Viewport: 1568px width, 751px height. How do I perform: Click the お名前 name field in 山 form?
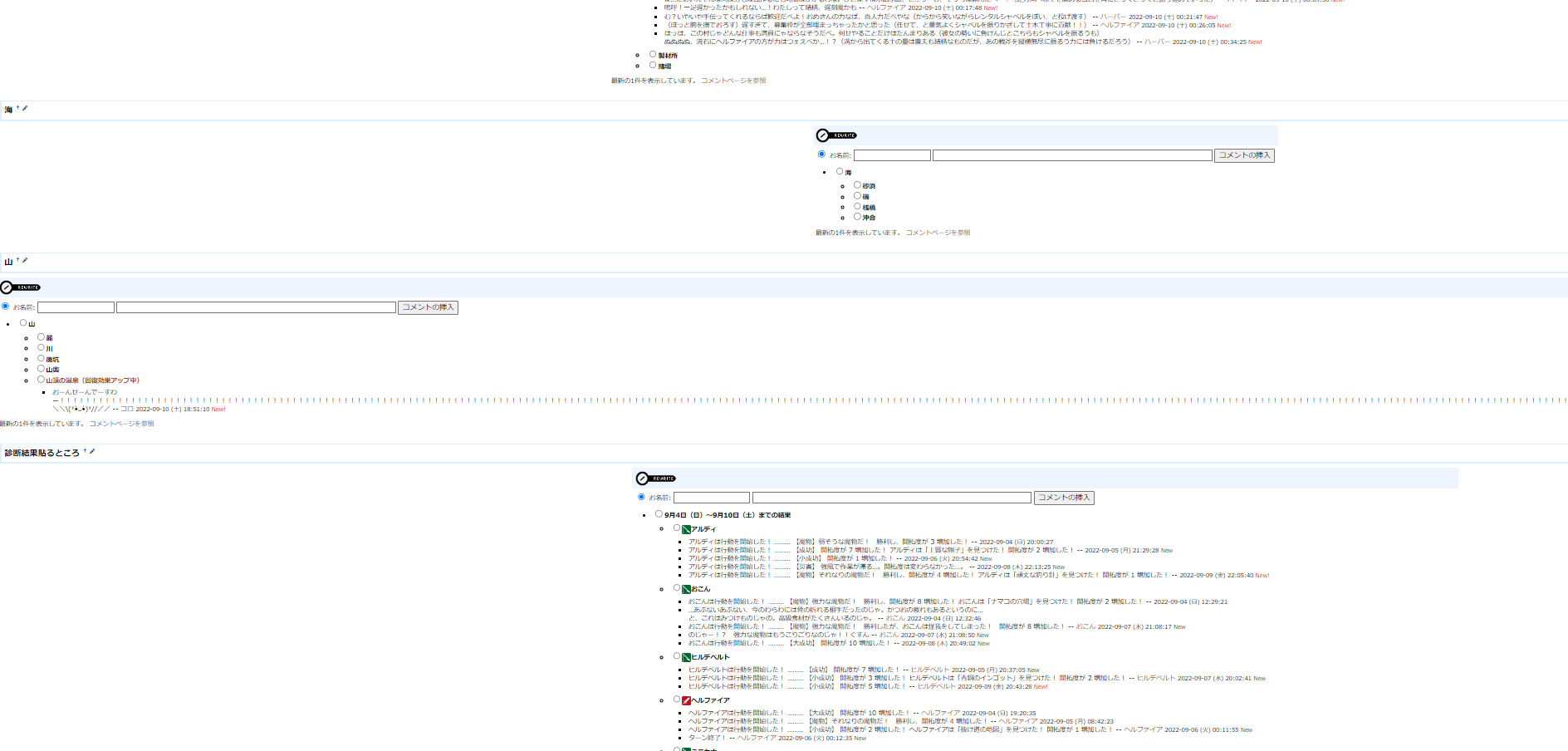tap(76, 307)
